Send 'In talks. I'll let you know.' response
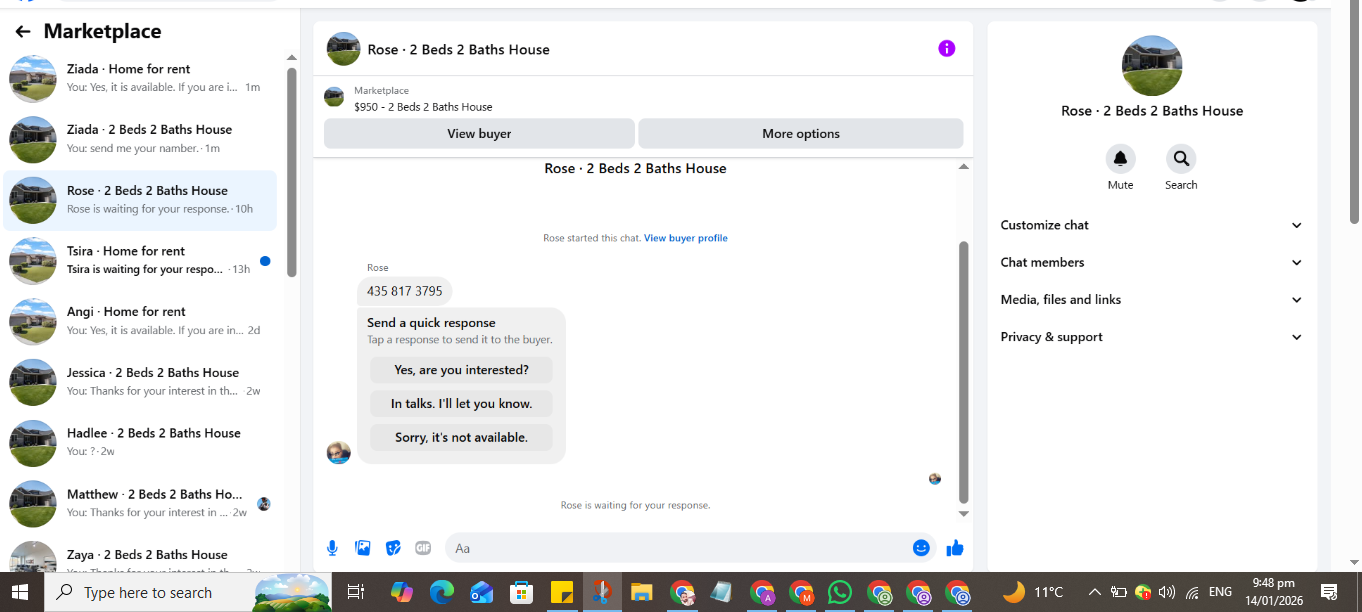This screenshot has width=1362, height=612. point(461,404)
